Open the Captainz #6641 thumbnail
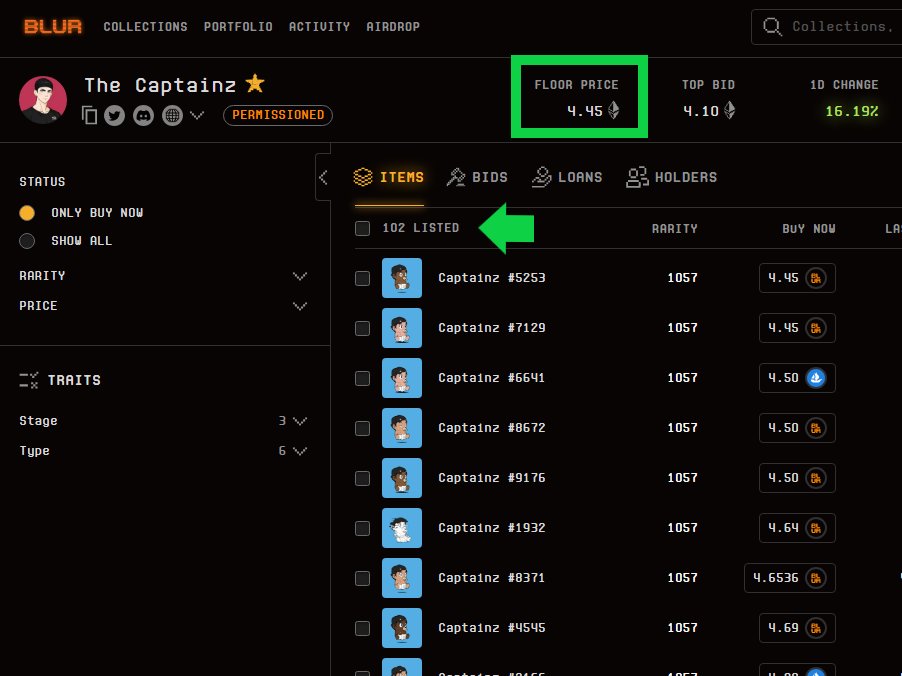 point(402,378)
